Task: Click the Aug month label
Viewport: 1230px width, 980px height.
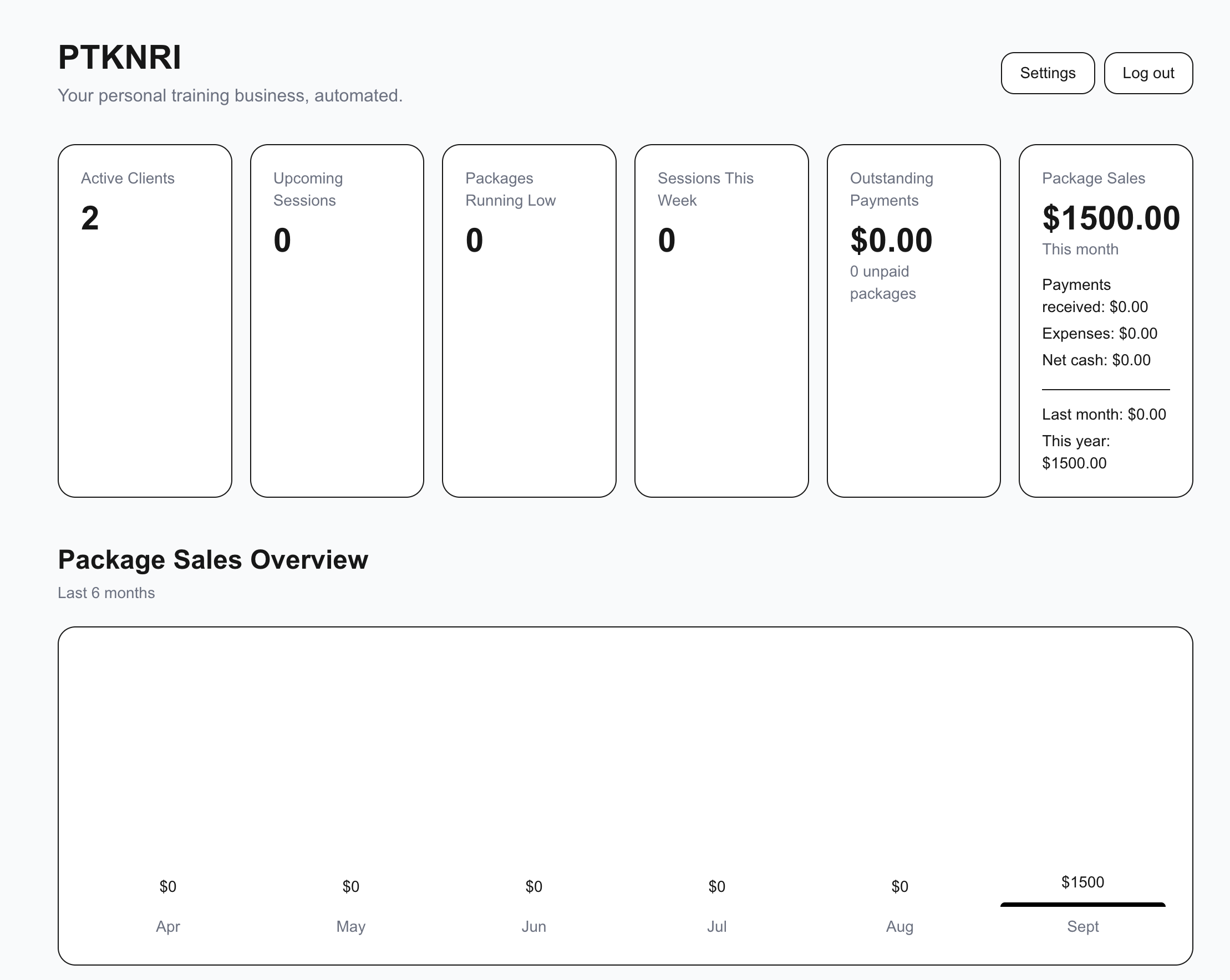Action: pos(899,926)
